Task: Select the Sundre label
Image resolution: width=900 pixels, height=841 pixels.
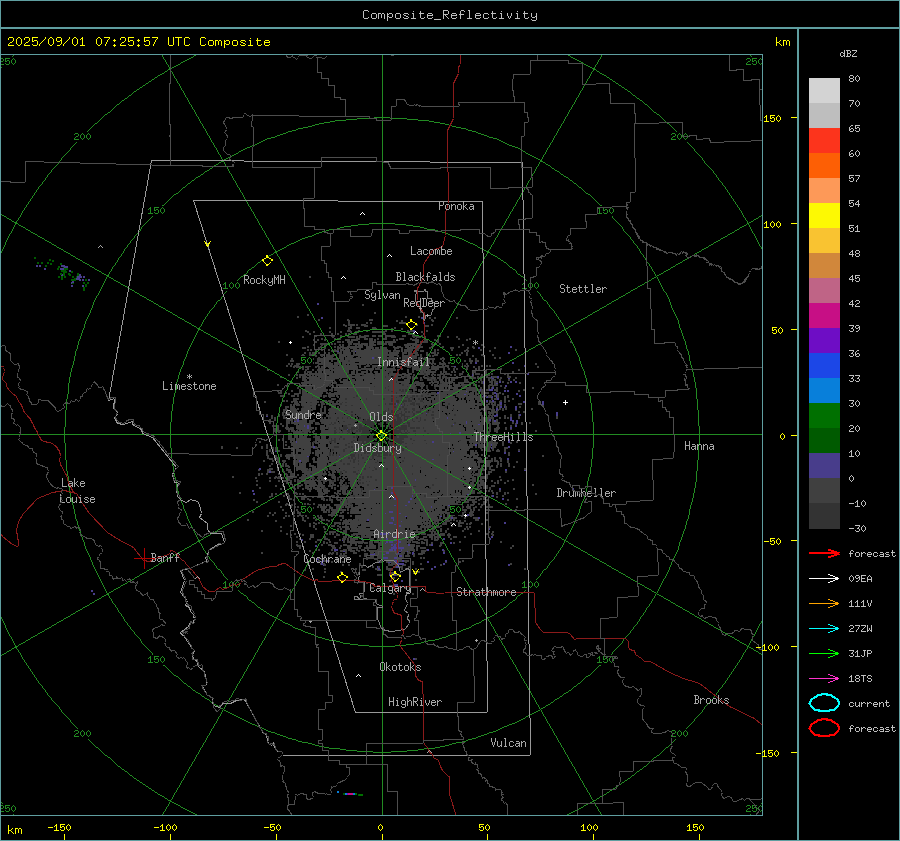Action: point(303,414)
